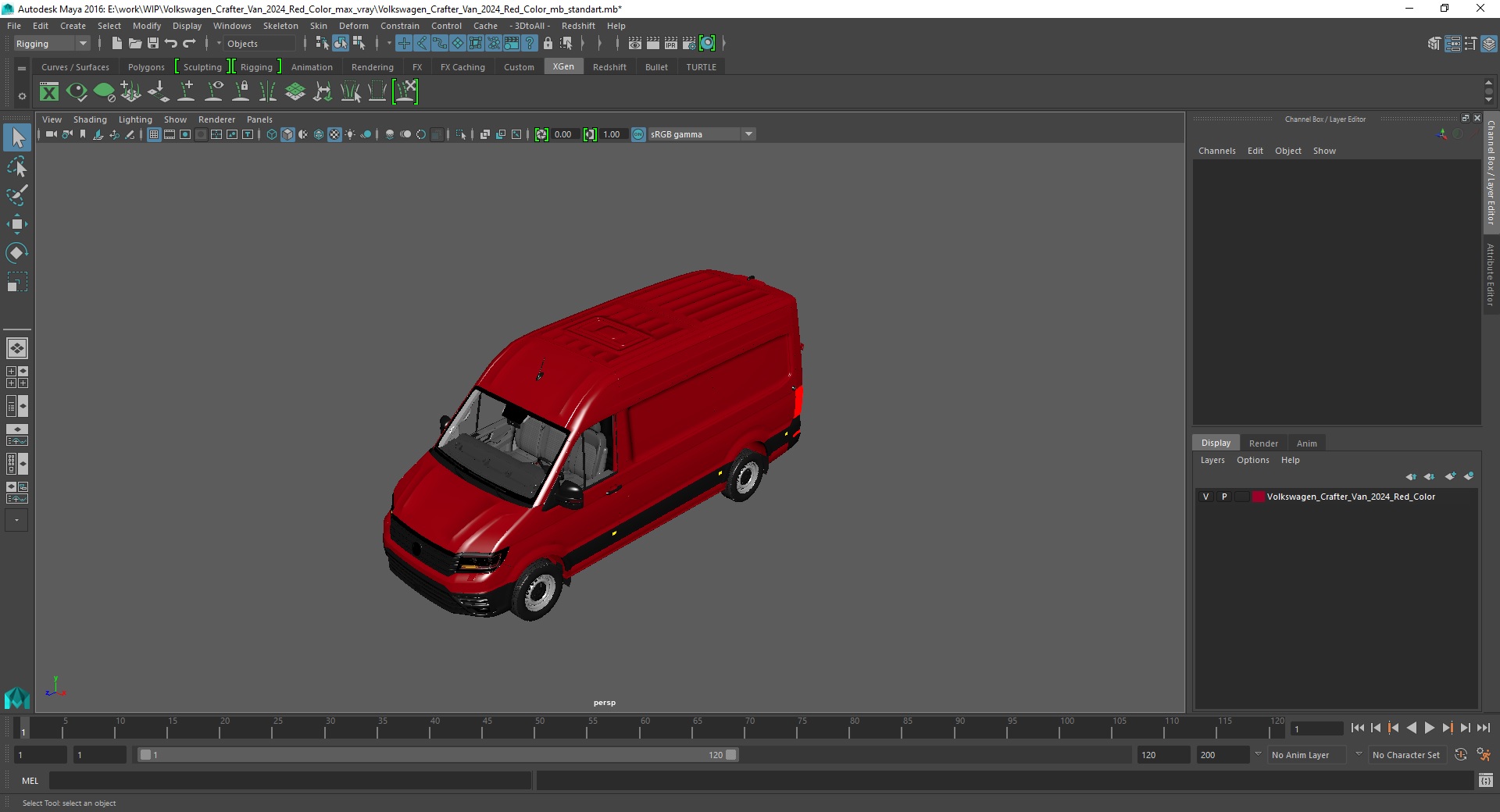This screenshot has width=1500, height=812.
Task: Click the current frame field in timeline
Action: pos(1317,728)
